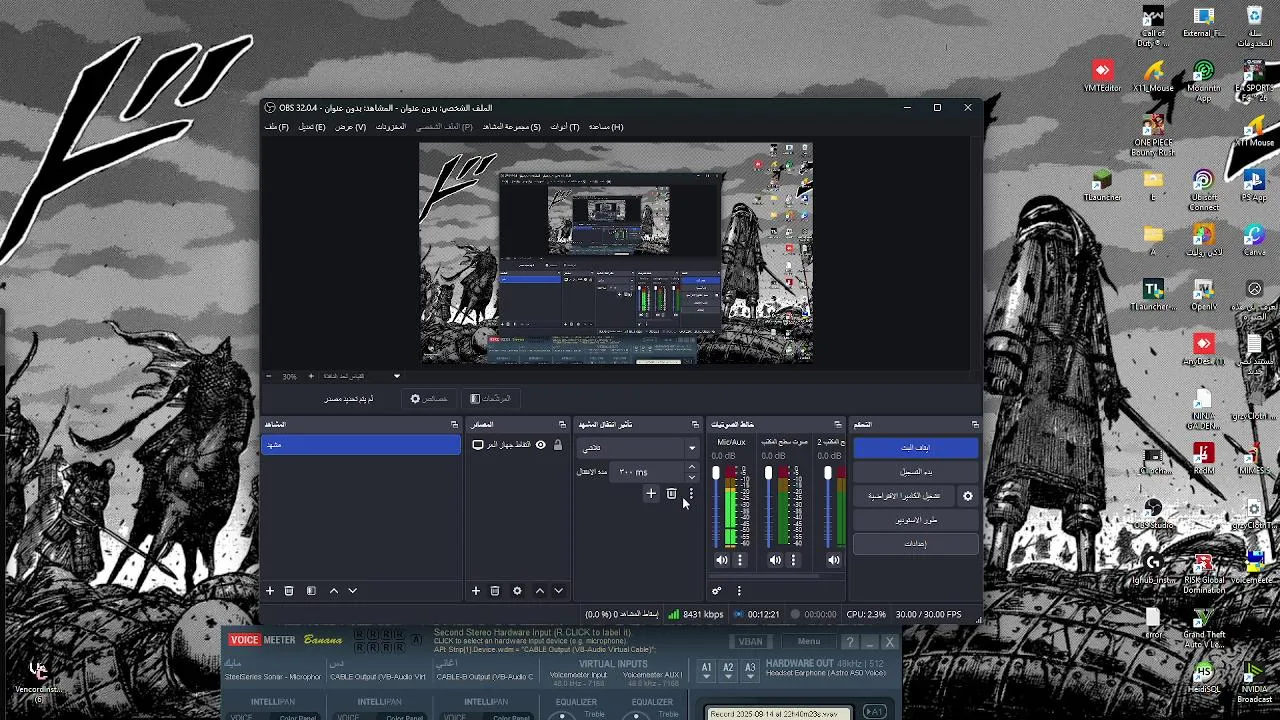Open source properties gear in Sources panel

[x=517, y=591]
